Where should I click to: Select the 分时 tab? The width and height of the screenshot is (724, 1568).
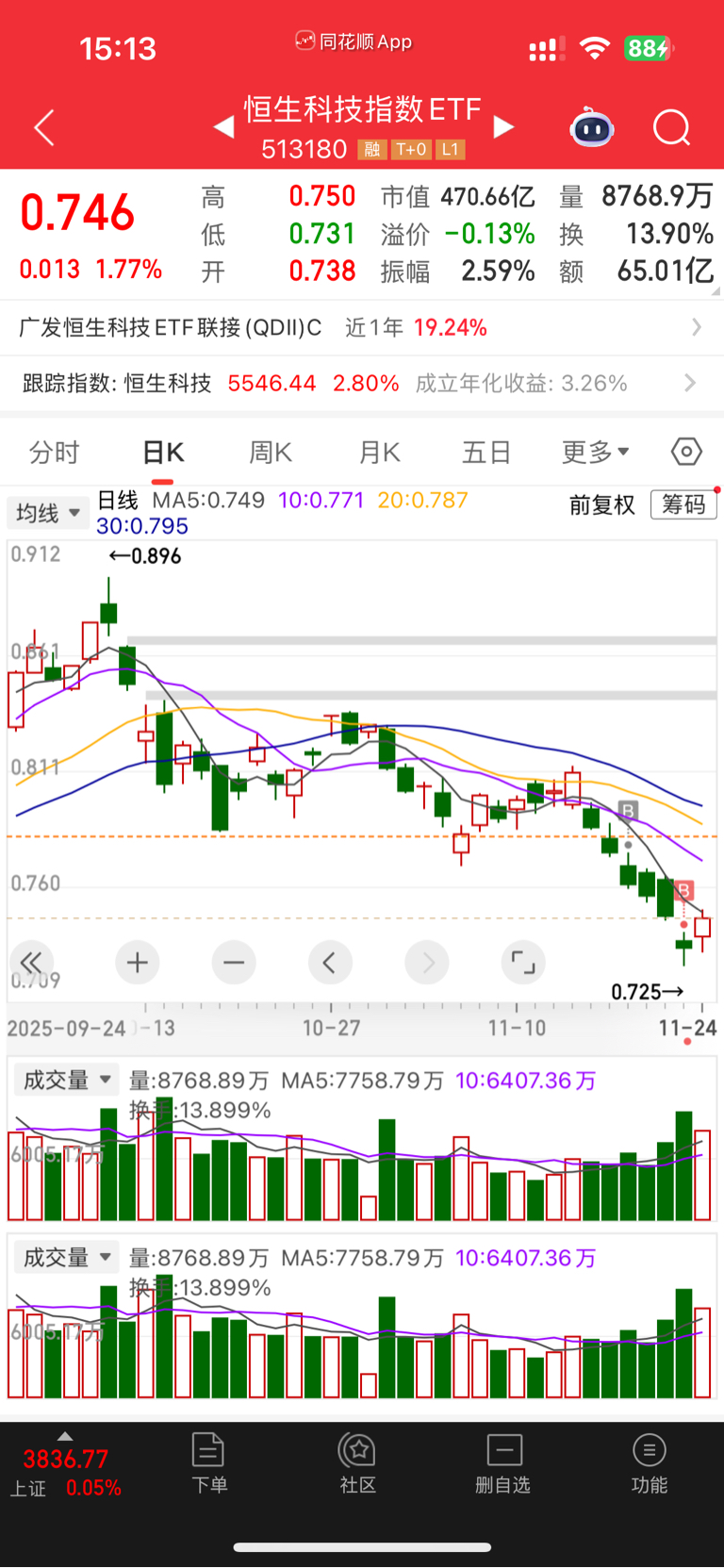pos(54,453)
